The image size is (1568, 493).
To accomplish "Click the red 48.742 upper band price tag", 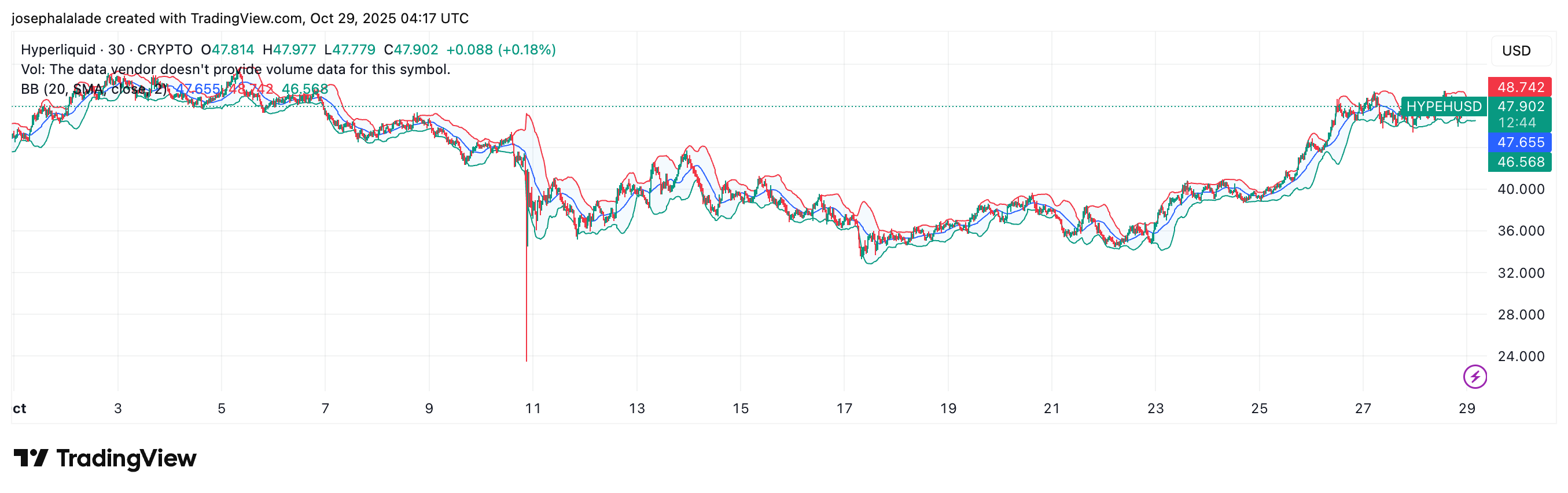I will [1520, 87].
